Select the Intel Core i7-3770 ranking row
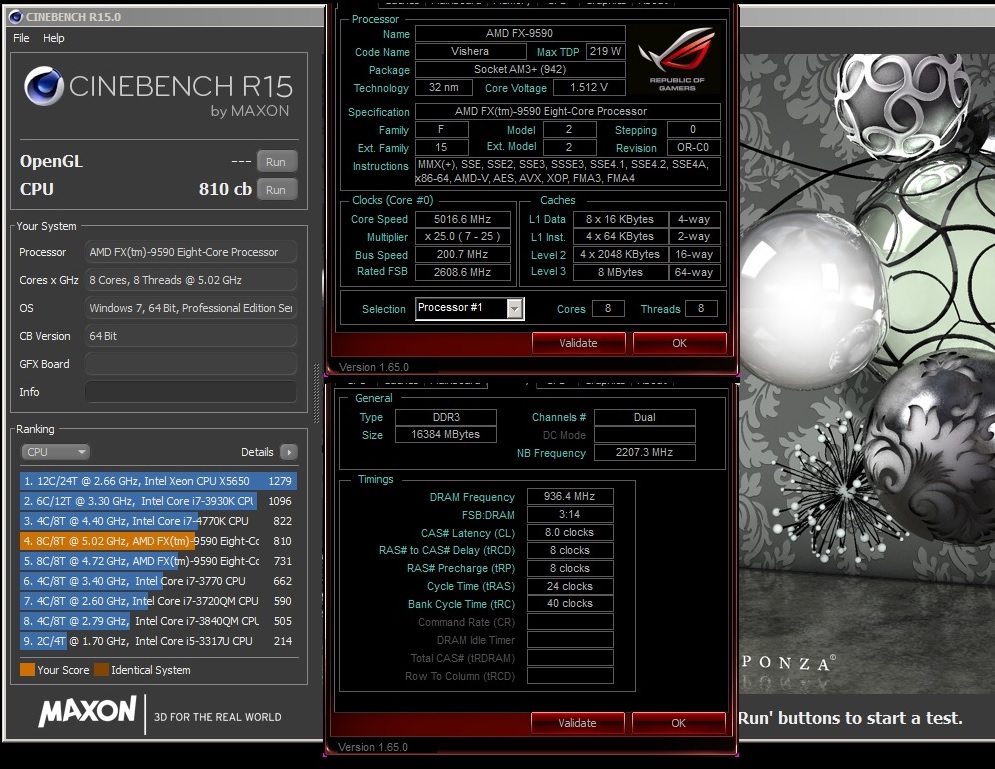The height and width of the screenshot is (769, 995). 159,581
